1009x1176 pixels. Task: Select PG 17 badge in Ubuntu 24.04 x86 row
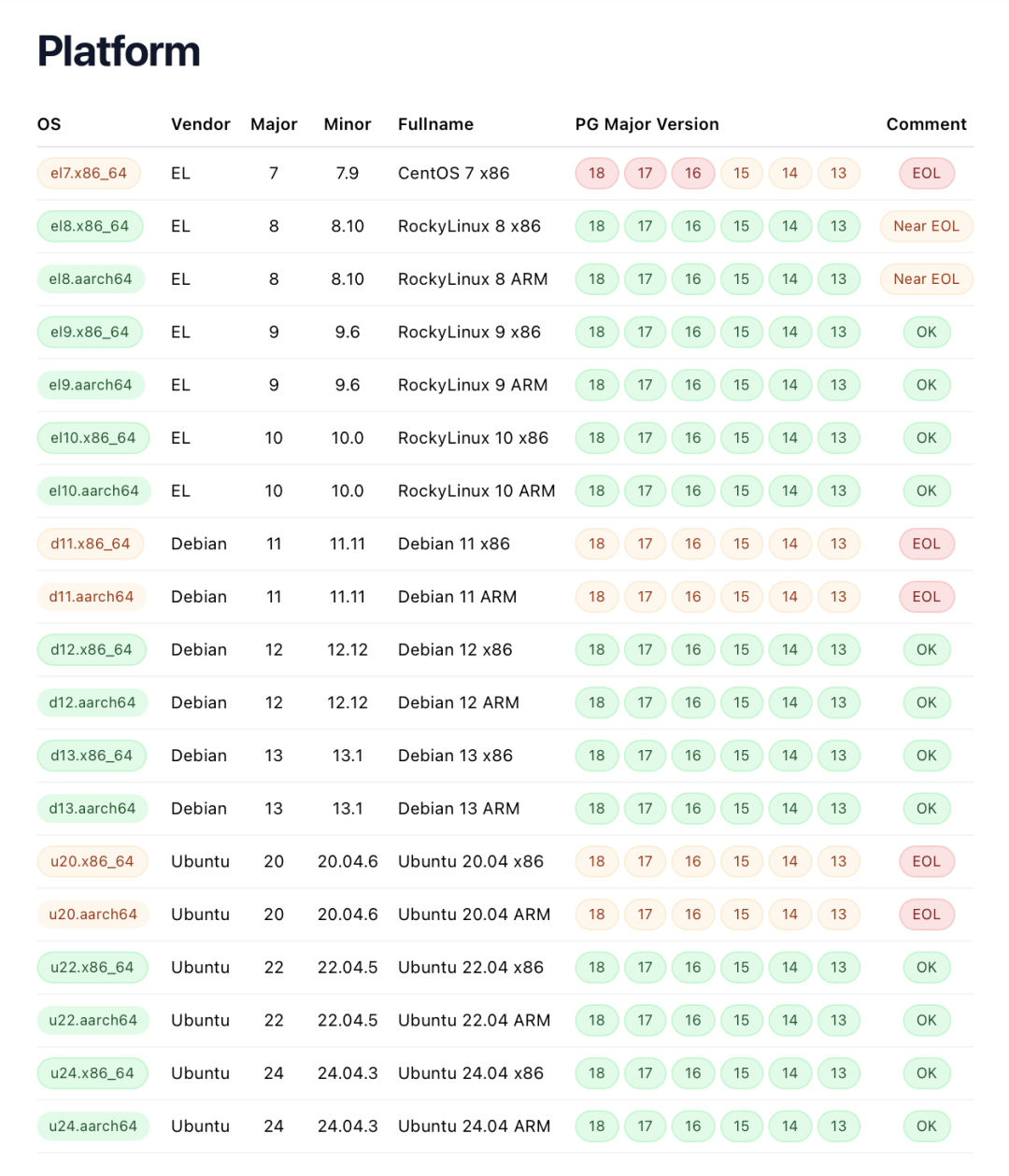point(645,1073)
